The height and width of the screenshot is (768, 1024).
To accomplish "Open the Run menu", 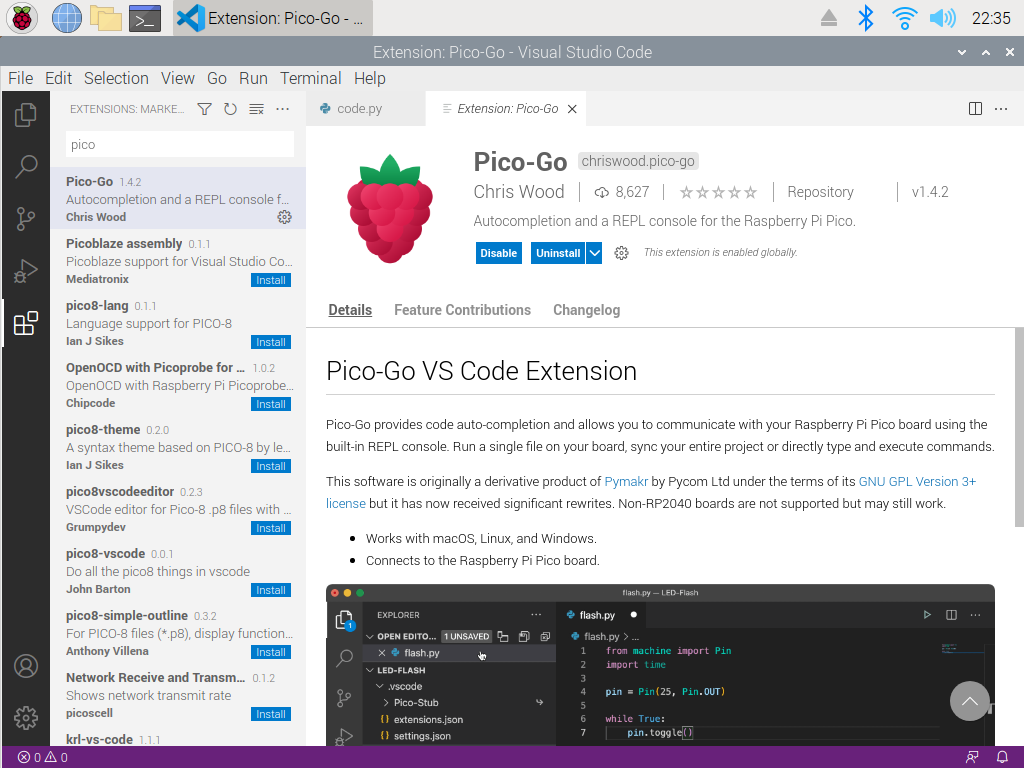I will [253, 78].
